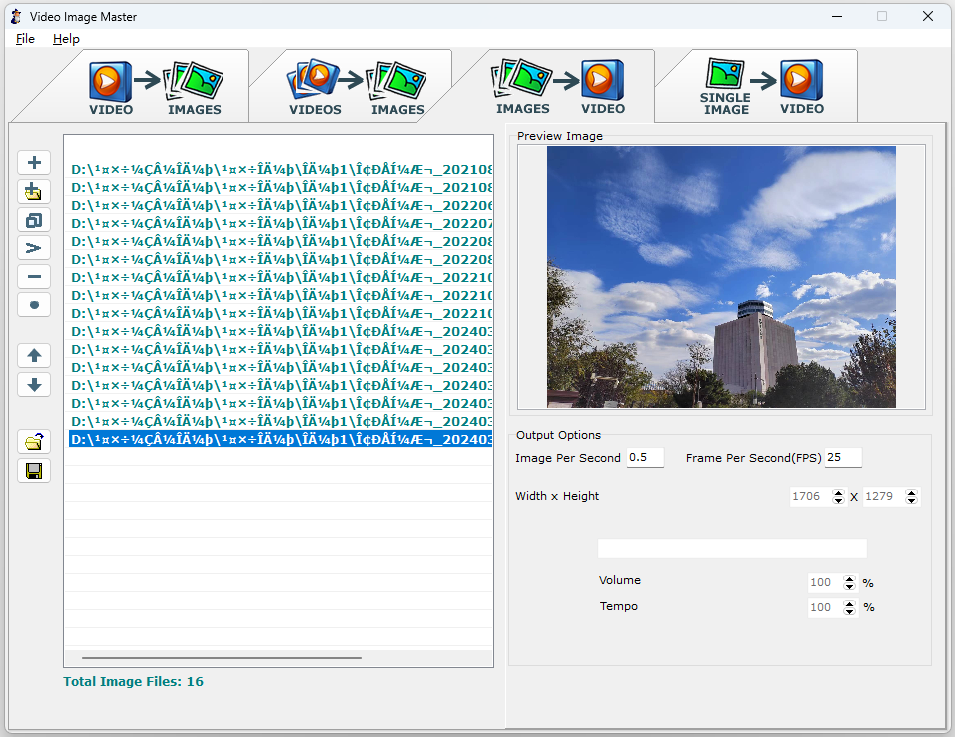955x737 pixels.
Task: Click the Tempo field showing 100
Action: pyautogui.click(x=825, y=607)
